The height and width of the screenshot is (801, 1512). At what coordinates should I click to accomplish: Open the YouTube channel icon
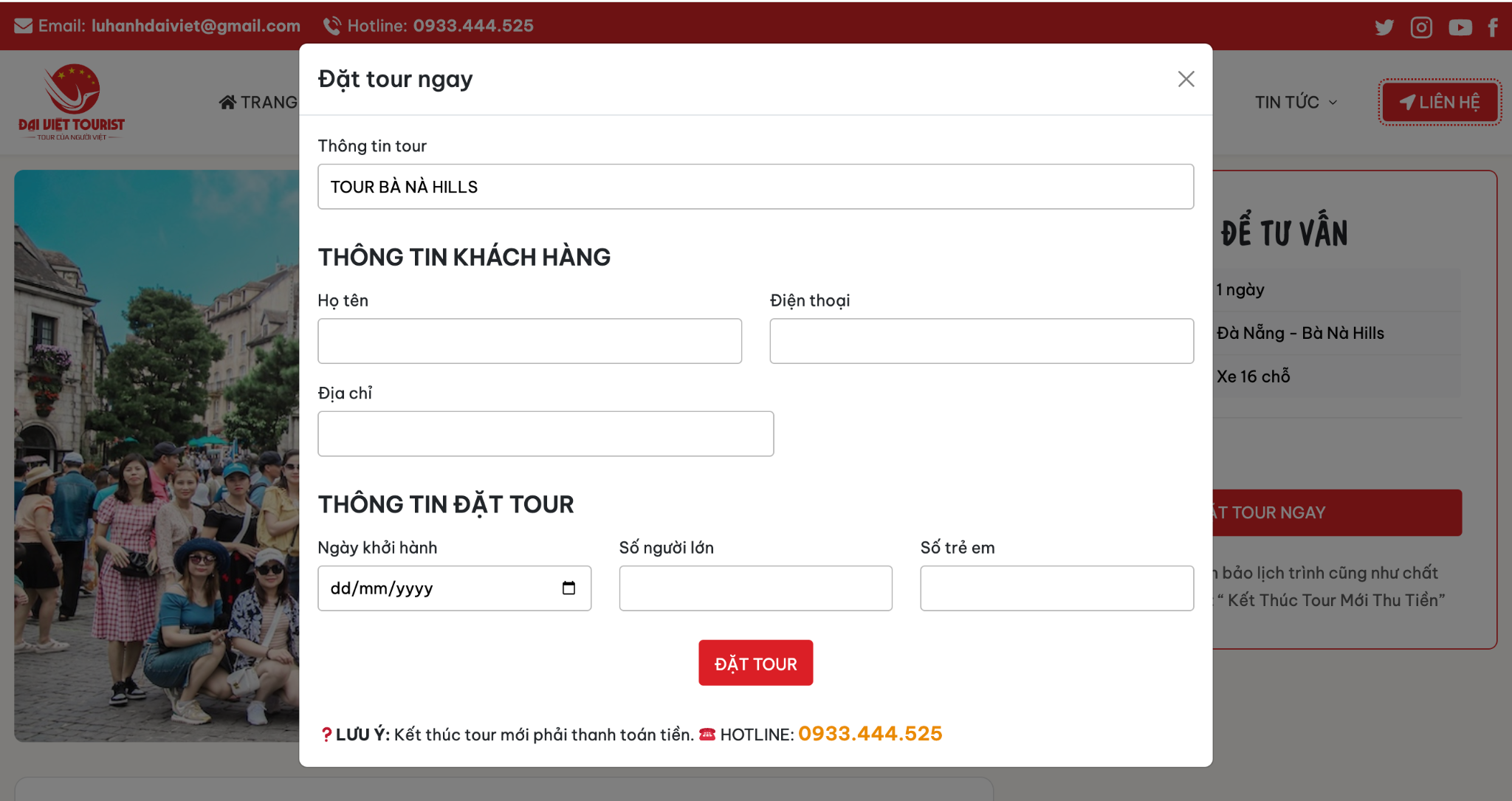(x=1460, y=27)
